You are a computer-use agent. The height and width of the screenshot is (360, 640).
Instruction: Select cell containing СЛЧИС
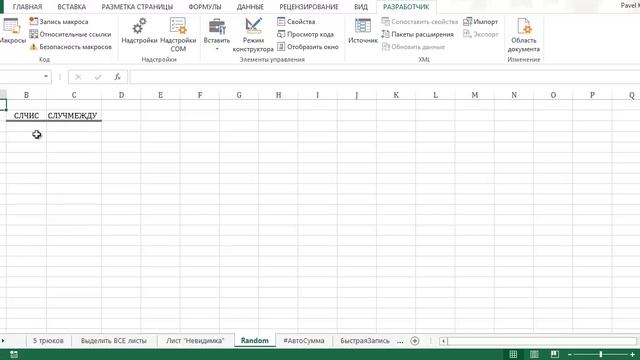pyautogui.click(x=26, y=116)
